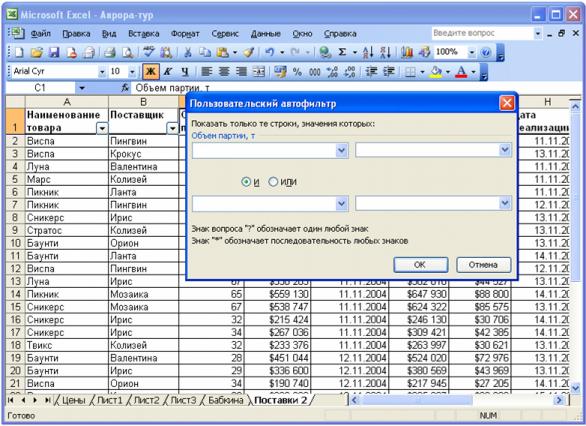Click the Undo arrow icon
This screenshot has height=426, width=586.
tap(269, 53)
